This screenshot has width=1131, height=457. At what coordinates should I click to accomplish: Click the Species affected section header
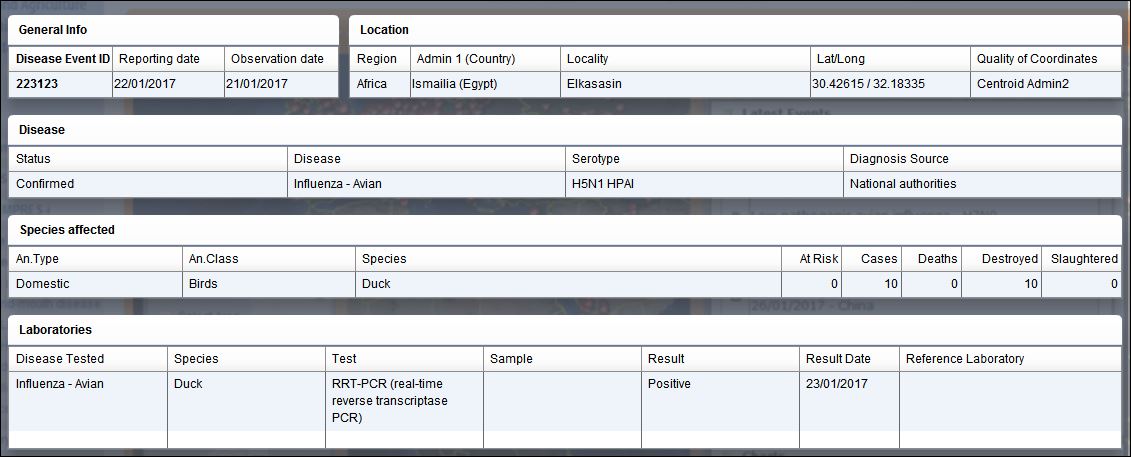[67, 231]
